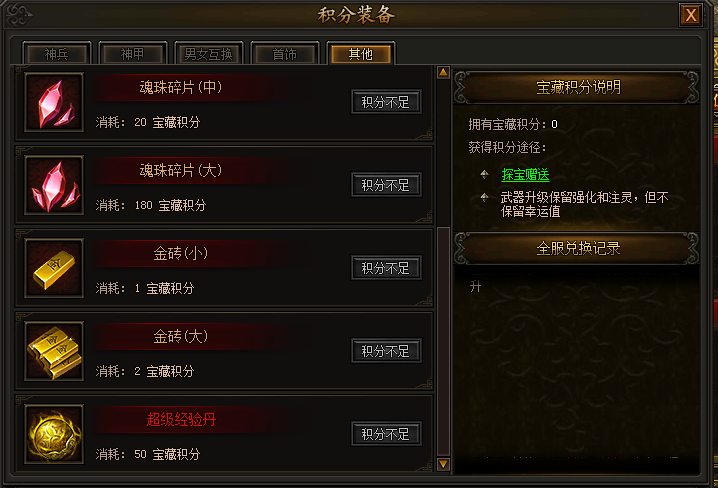The height and width of the screenshot is (488, 718).
Task: Click the 超级经验丹 golden orb icon
Action: click(x=54, y=434)
